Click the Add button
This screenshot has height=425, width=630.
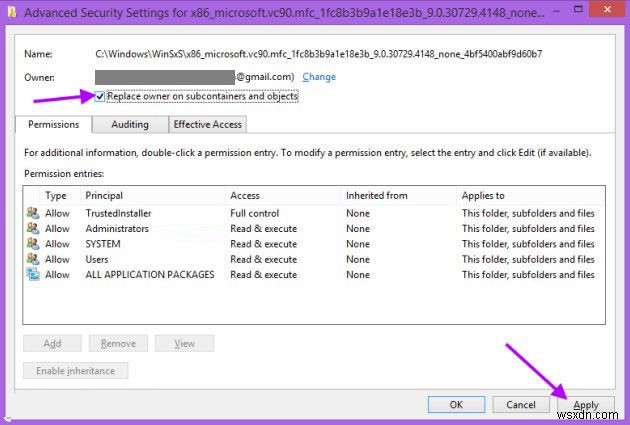(x=52, y=343)
